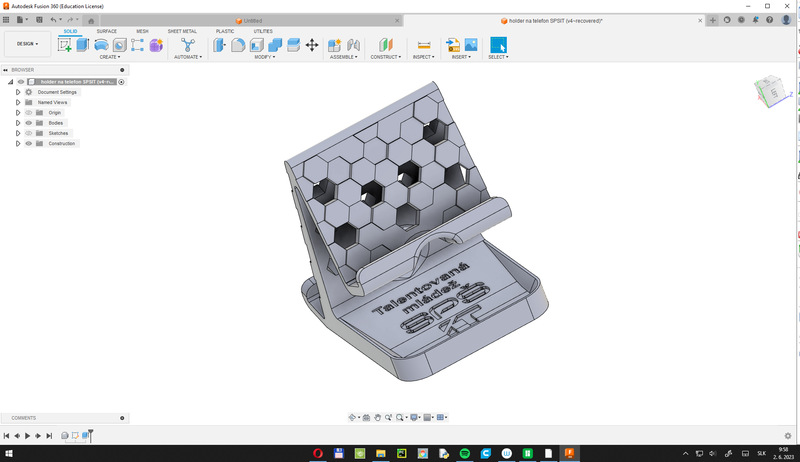Expand the Document Settings node

18,92
